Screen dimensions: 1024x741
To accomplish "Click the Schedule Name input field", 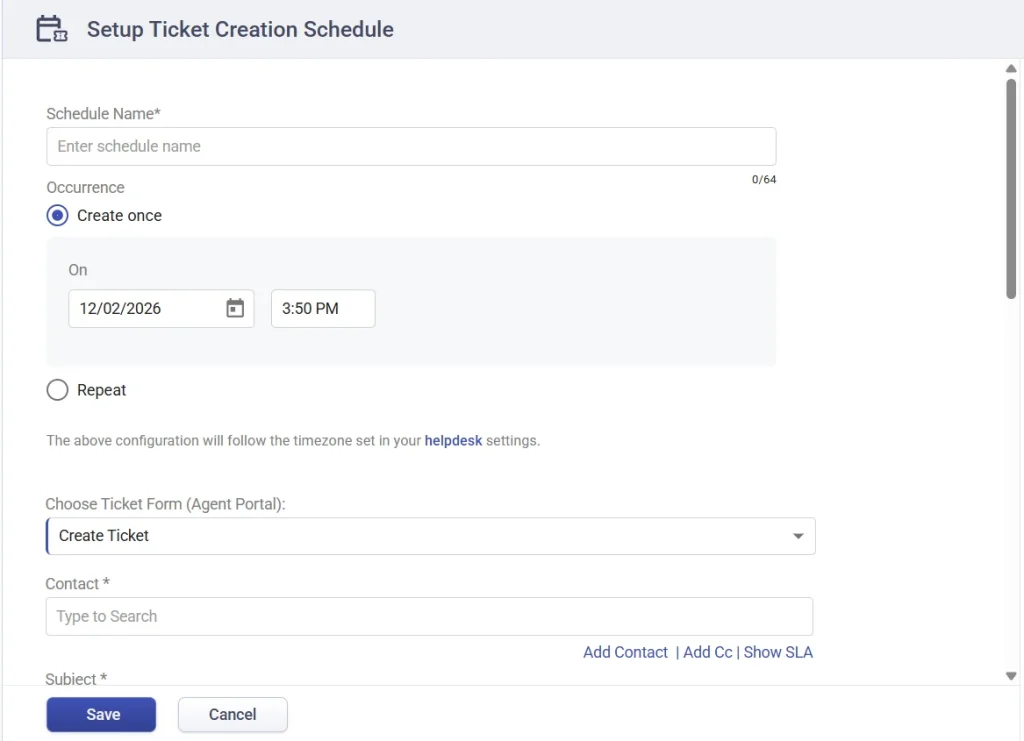I will click(x=410, y=146).
